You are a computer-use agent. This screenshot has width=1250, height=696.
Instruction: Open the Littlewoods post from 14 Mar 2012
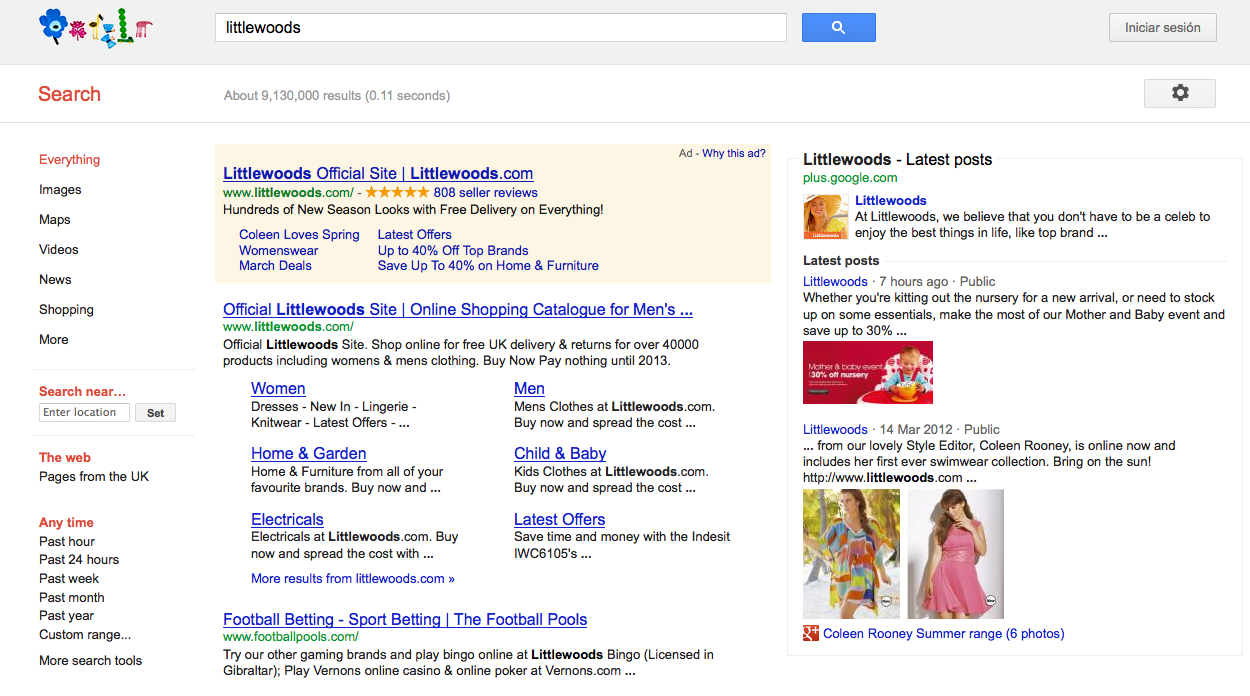click(835, 429)
